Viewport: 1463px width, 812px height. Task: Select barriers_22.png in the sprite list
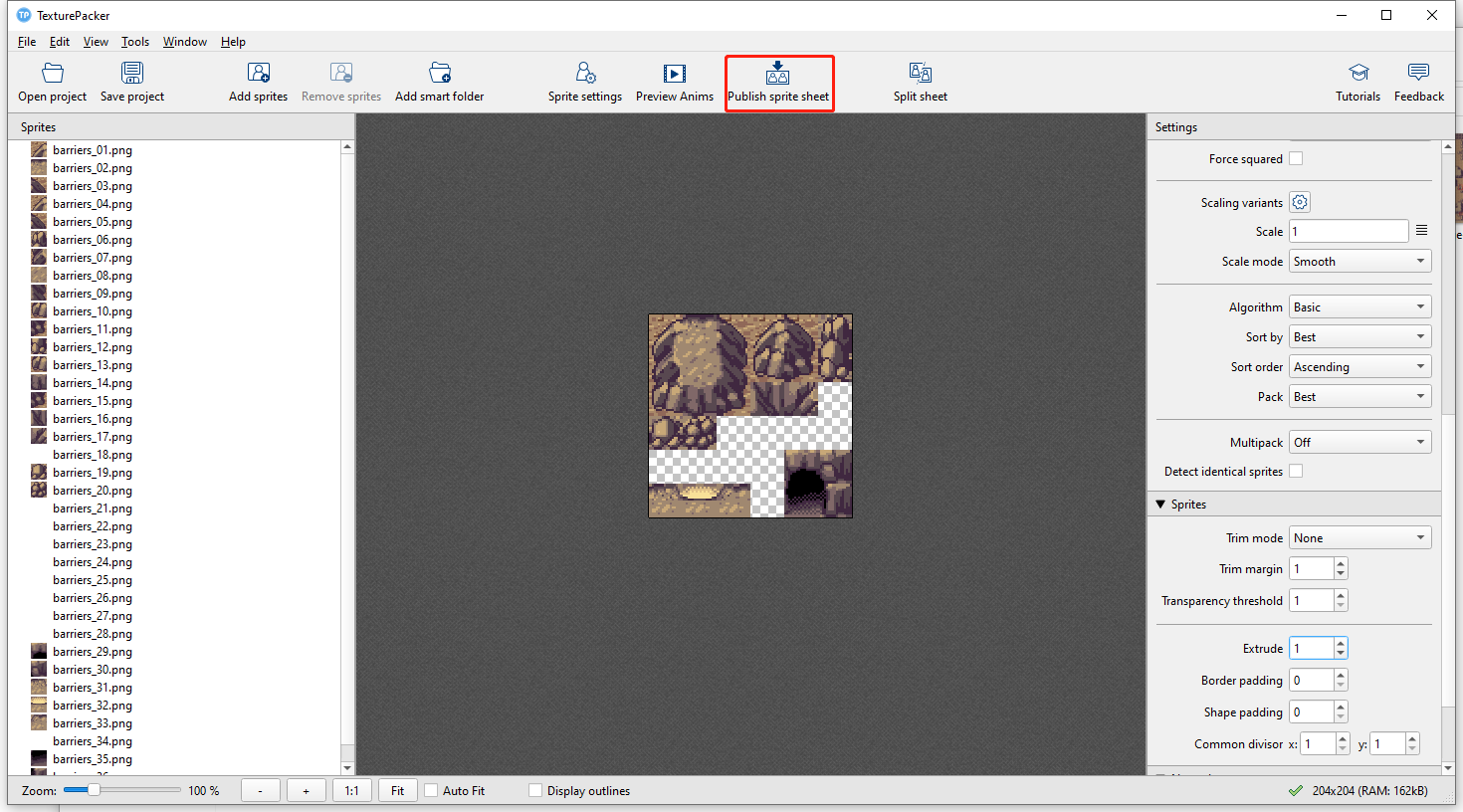(93, 526)
